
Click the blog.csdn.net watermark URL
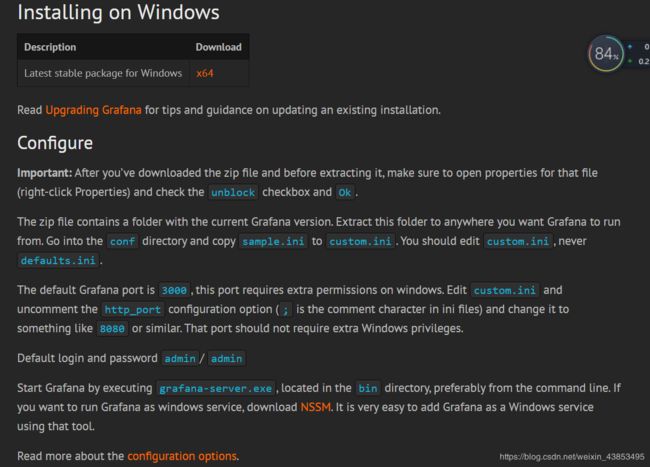point(572,457)
